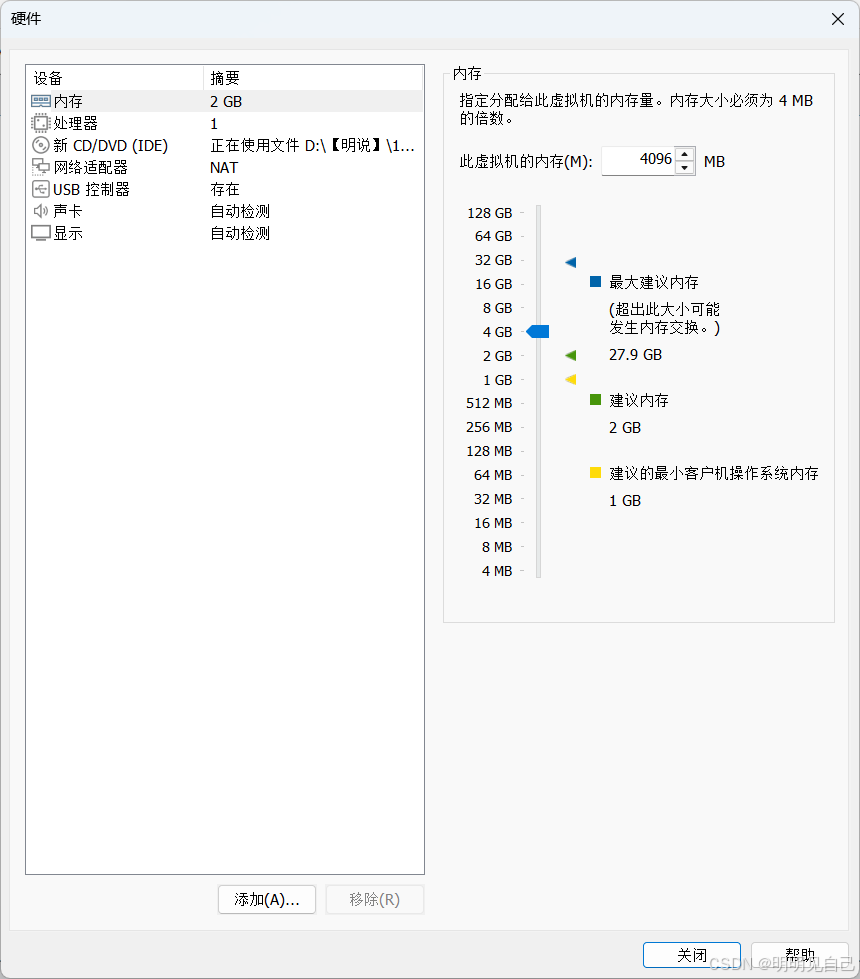
Task: Click the 16 MB slider scale label
Action: [x=493, y=523]
